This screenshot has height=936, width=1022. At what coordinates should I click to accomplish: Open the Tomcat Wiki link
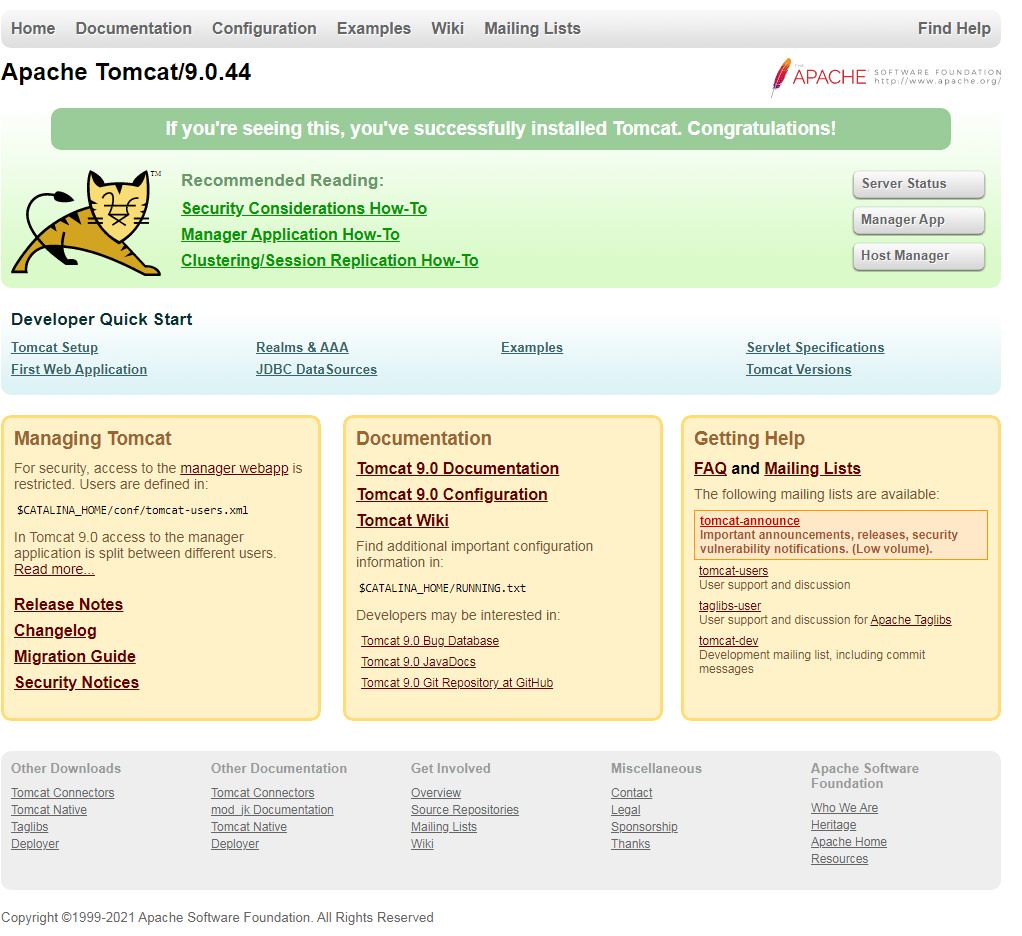click(402, 521)
